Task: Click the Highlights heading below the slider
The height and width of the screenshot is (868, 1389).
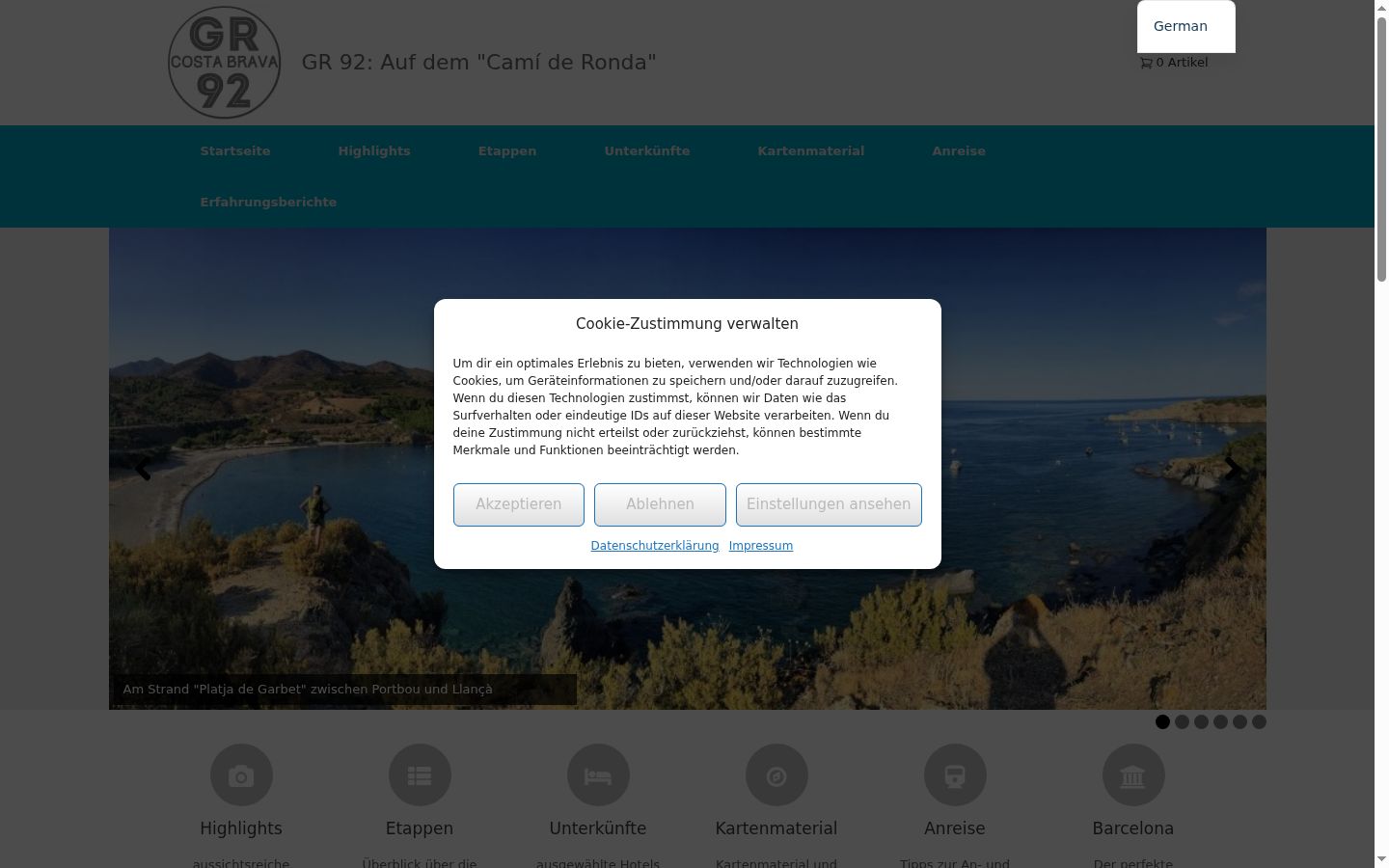Action: 241,828
